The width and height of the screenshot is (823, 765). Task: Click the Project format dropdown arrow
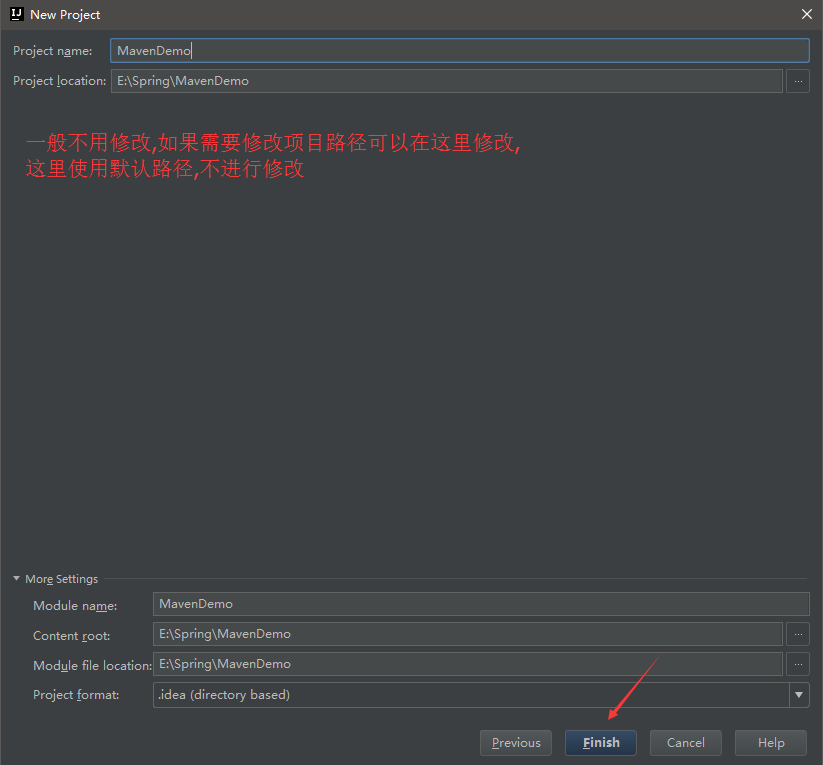coord(799,695)
